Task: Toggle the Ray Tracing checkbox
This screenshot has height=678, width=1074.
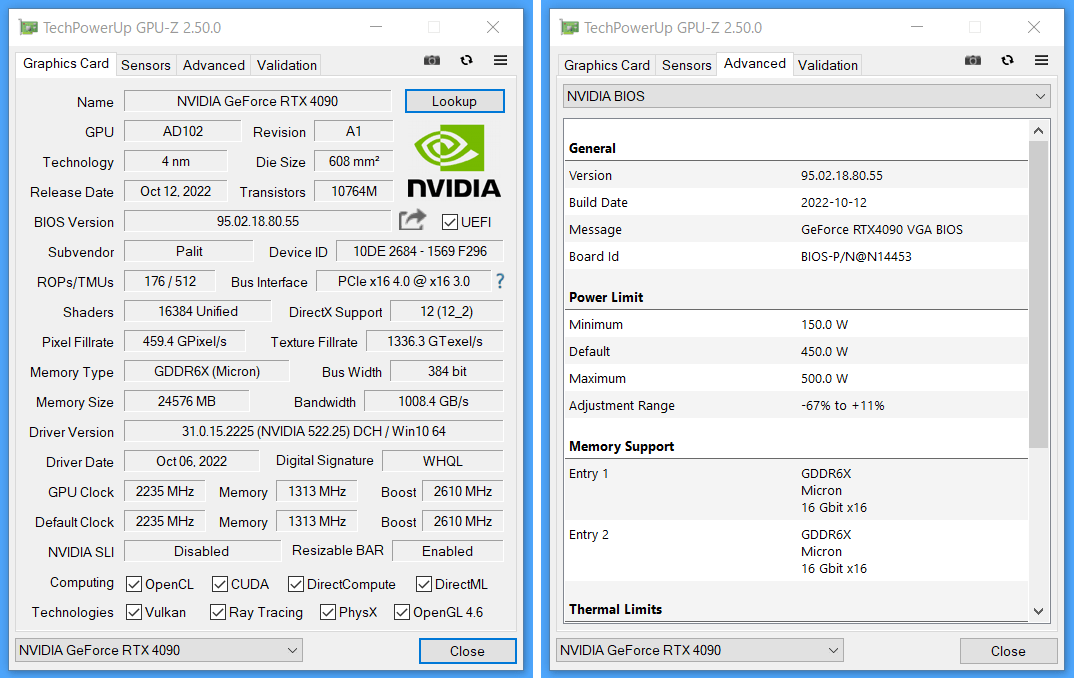Action: pos(218,612)
